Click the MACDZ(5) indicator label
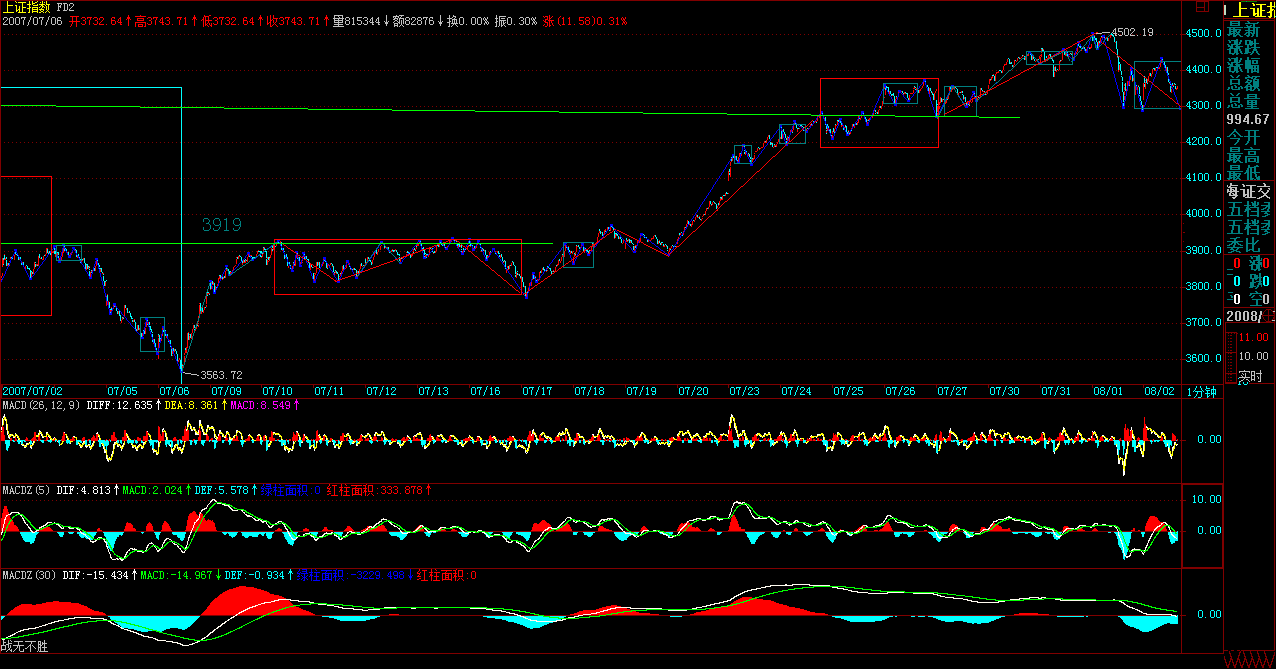Screen dimensions: 1276x669 coord(23,490)
